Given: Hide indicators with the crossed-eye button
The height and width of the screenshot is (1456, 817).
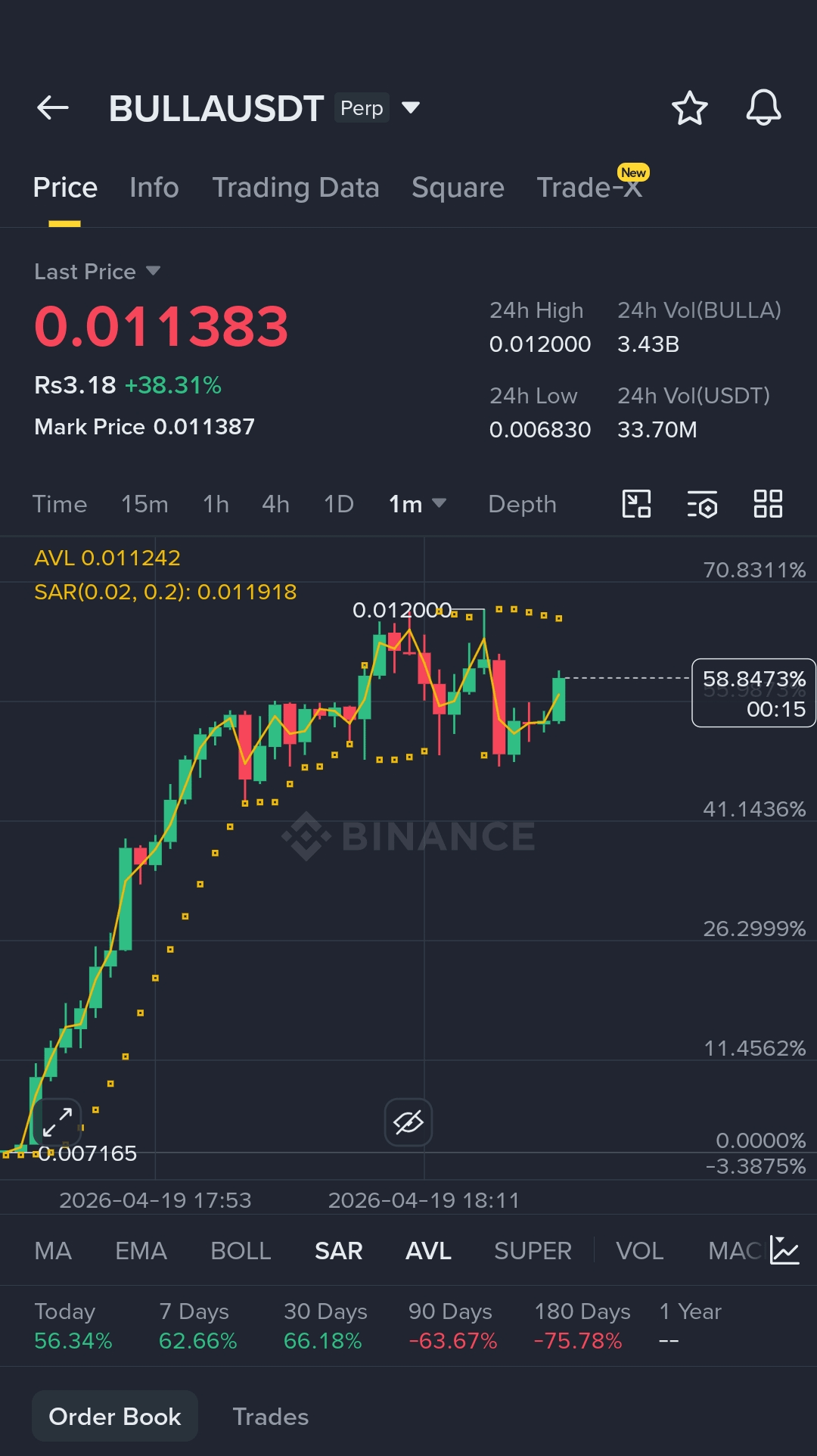Looking at the screenshot, I should pos(408,1122).
